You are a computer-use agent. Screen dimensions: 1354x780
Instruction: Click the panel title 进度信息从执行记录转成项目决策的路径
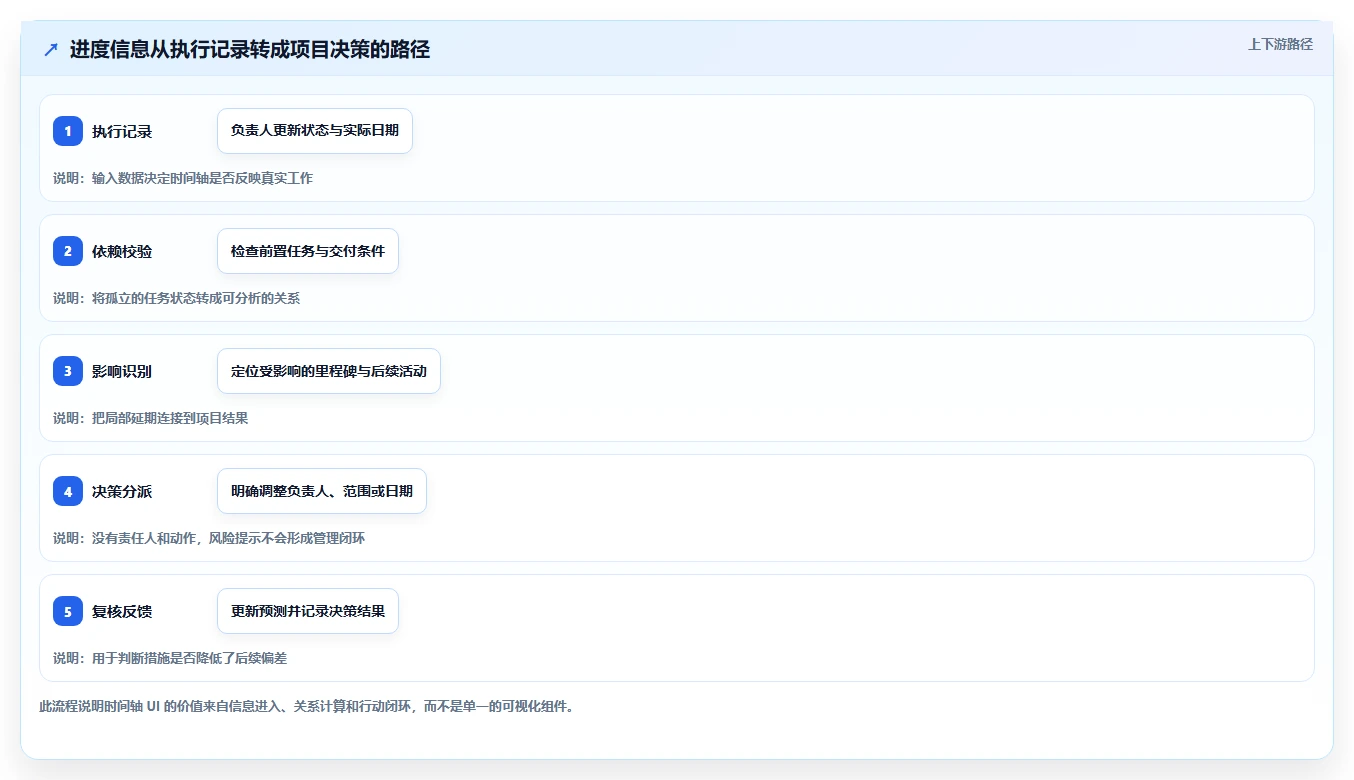pos(250,50)
